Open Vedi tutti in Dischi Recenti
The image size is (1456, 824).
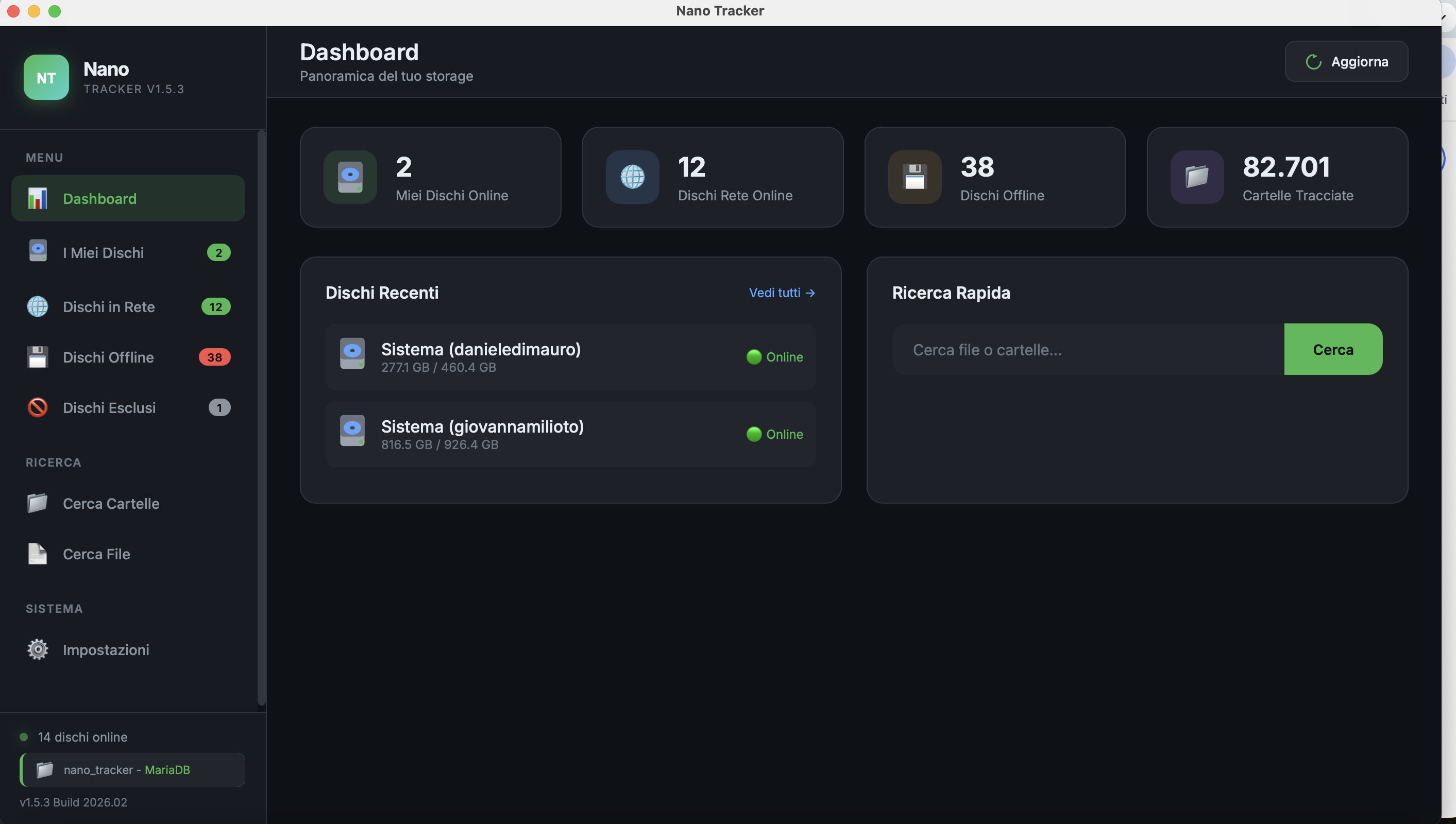(x=782, y=293)
